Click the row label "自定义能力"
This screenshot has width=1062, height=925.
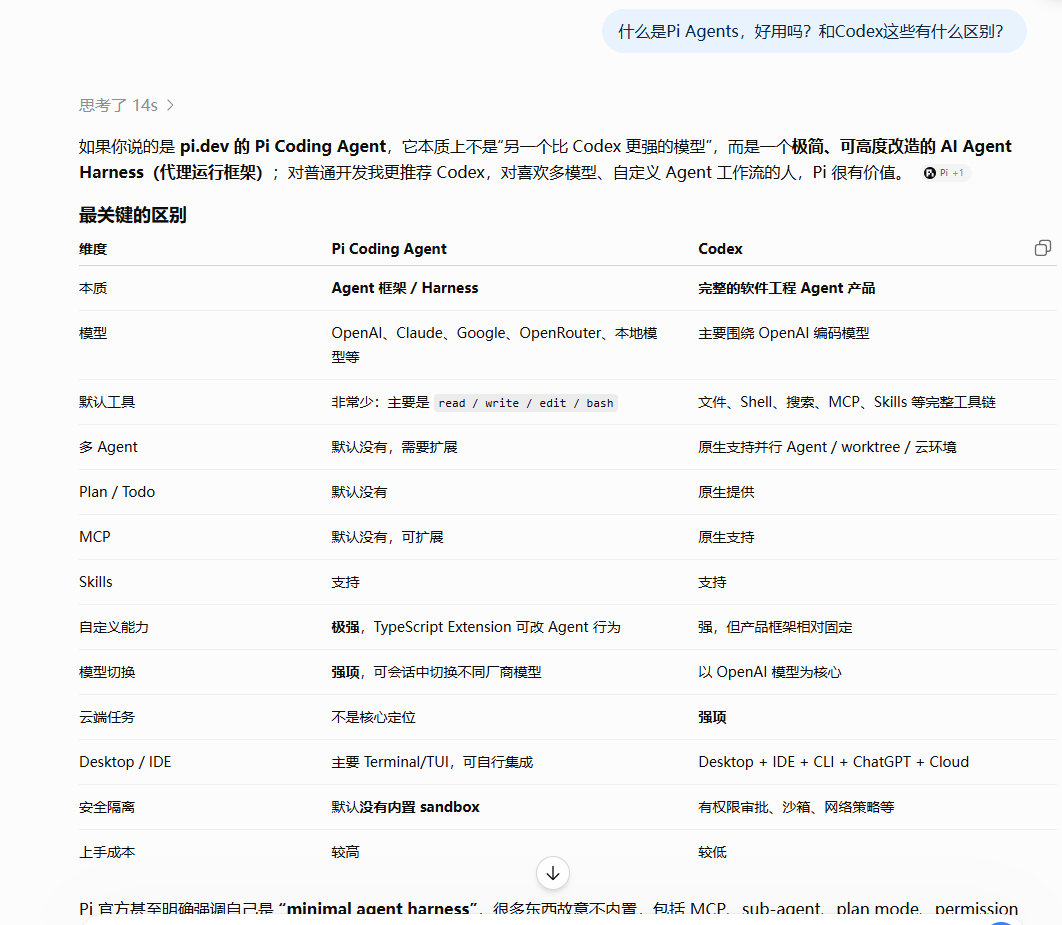coord(114,627)
